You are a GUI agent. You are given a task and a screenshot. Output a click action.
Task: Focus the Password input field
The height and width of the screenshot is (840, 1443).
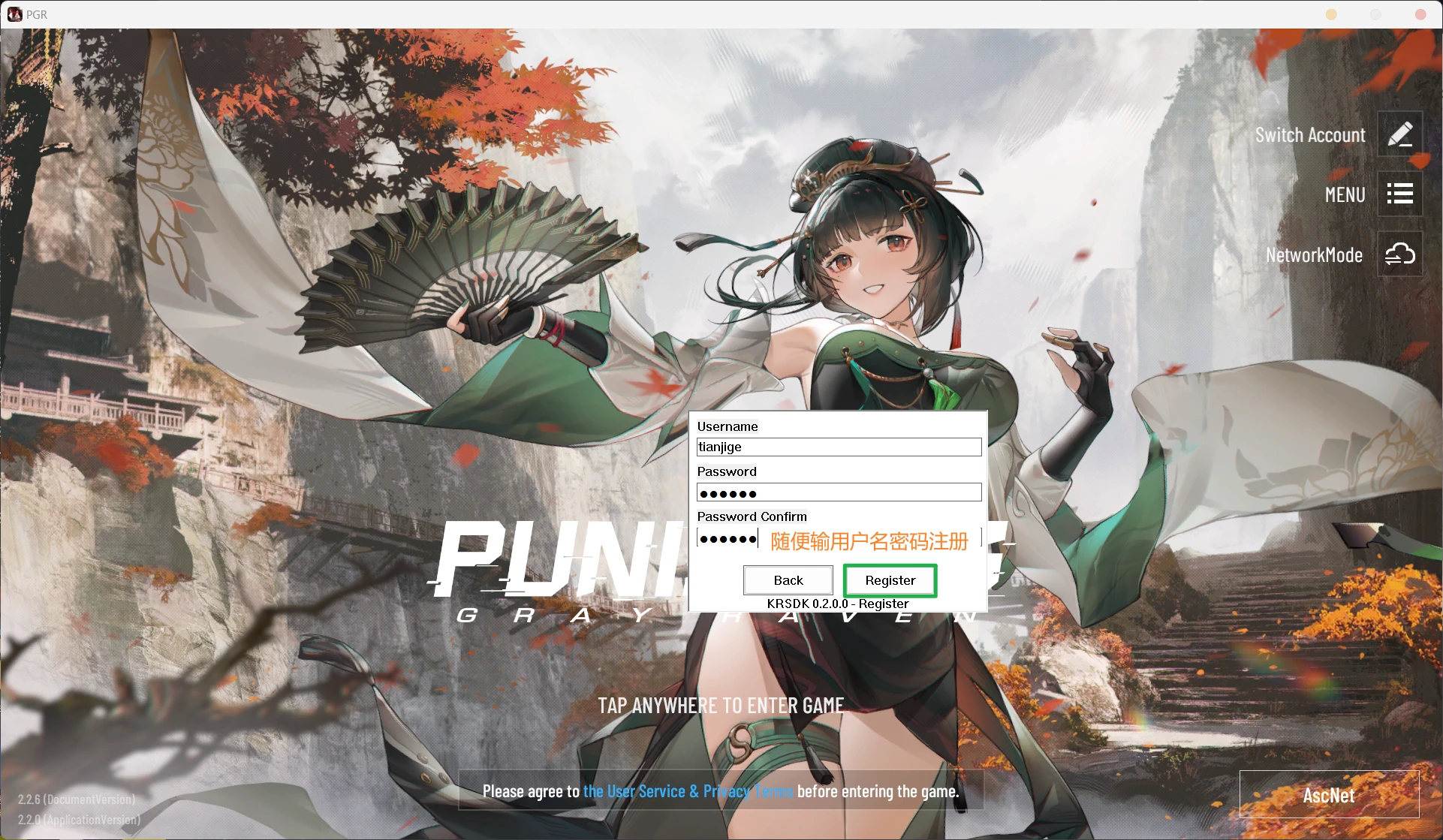(839, 492)
